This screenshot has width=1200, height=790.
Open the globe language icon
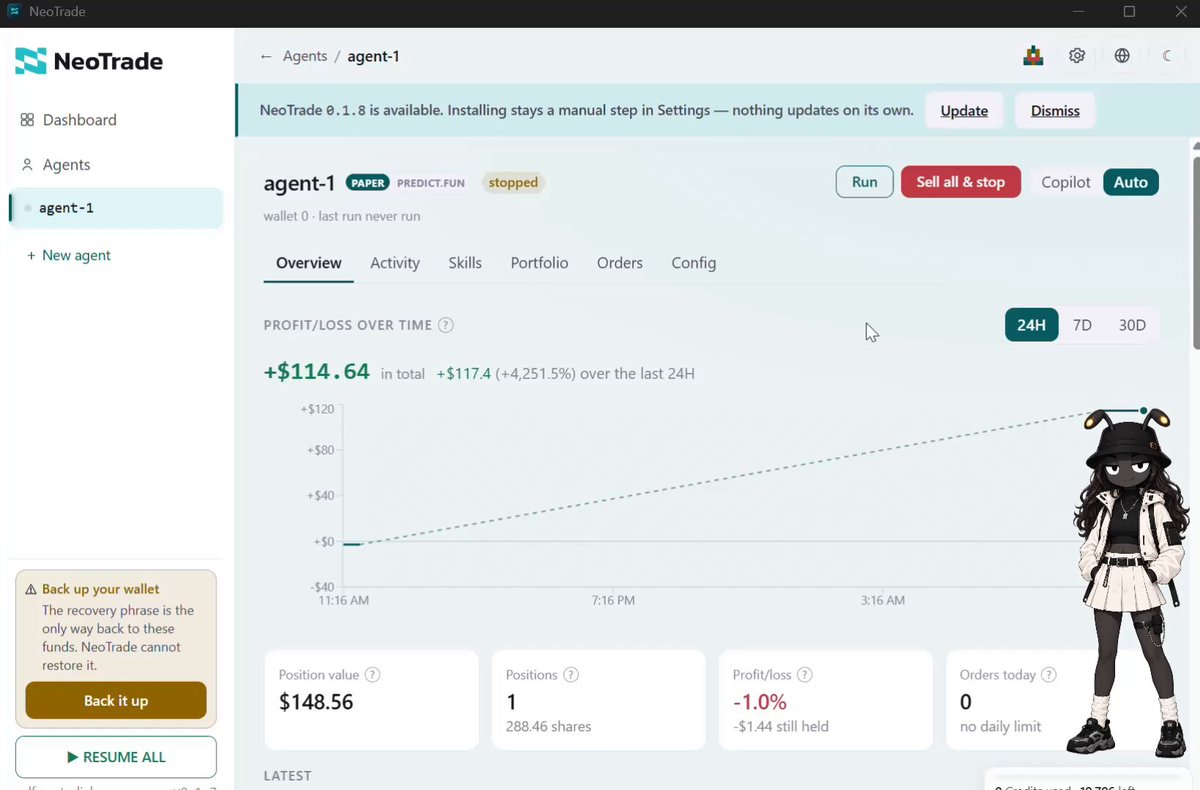point(1122,56)
